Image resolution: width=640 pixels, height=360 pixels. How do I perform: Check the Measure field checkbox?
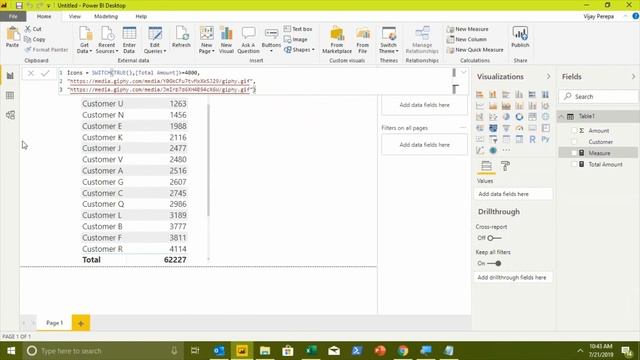point(574,153)
